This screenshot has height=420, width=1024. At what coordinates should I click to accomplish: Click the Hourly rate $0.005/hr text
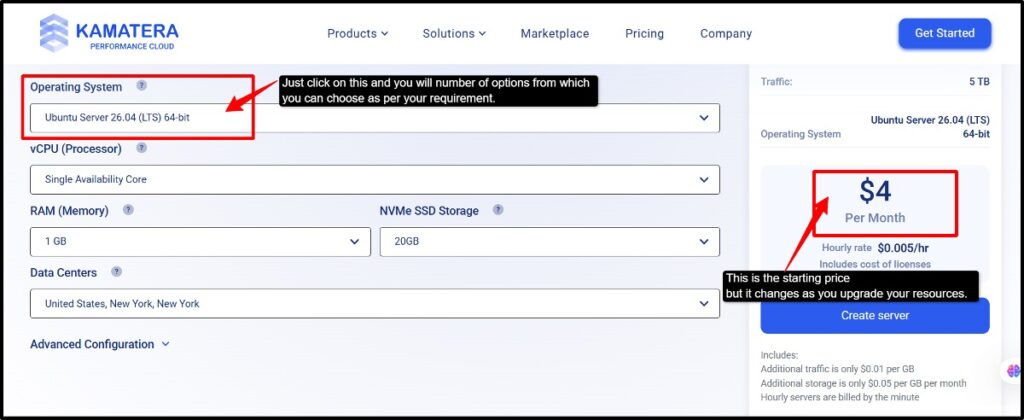tap(875, 248)
